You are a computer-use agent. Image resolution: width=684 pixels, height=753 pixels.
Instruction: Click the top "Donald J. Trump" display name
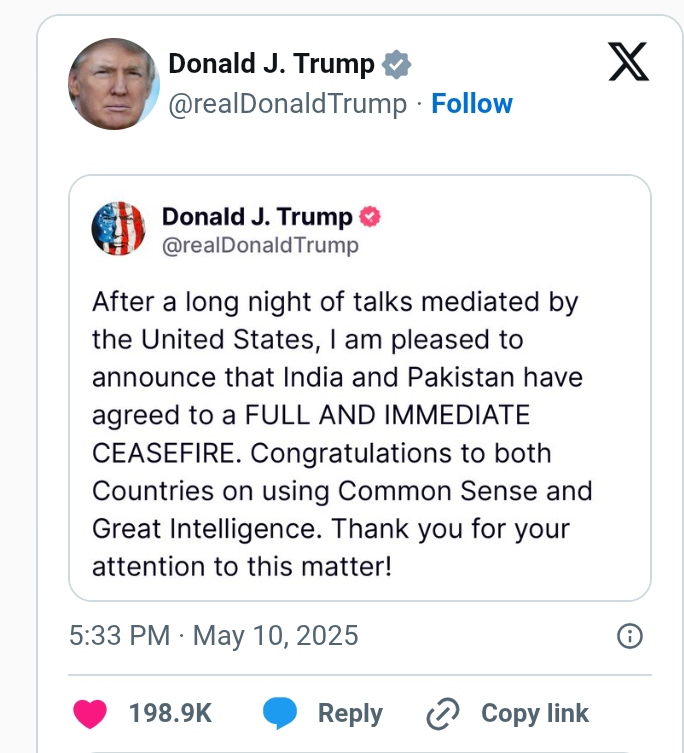pos(271,65)
